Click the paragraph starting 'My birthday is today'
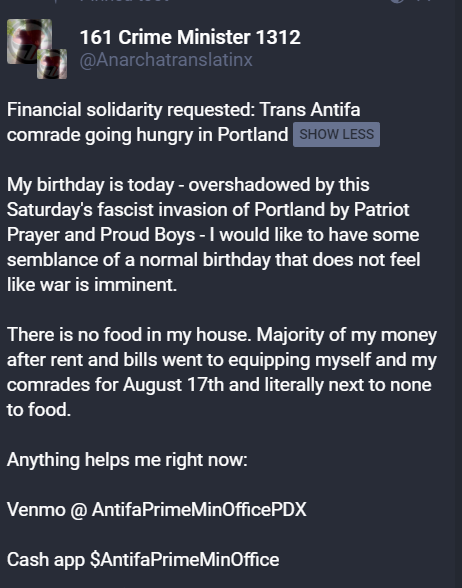The height and width of the screenshot is (588, 462). point(213,235)
